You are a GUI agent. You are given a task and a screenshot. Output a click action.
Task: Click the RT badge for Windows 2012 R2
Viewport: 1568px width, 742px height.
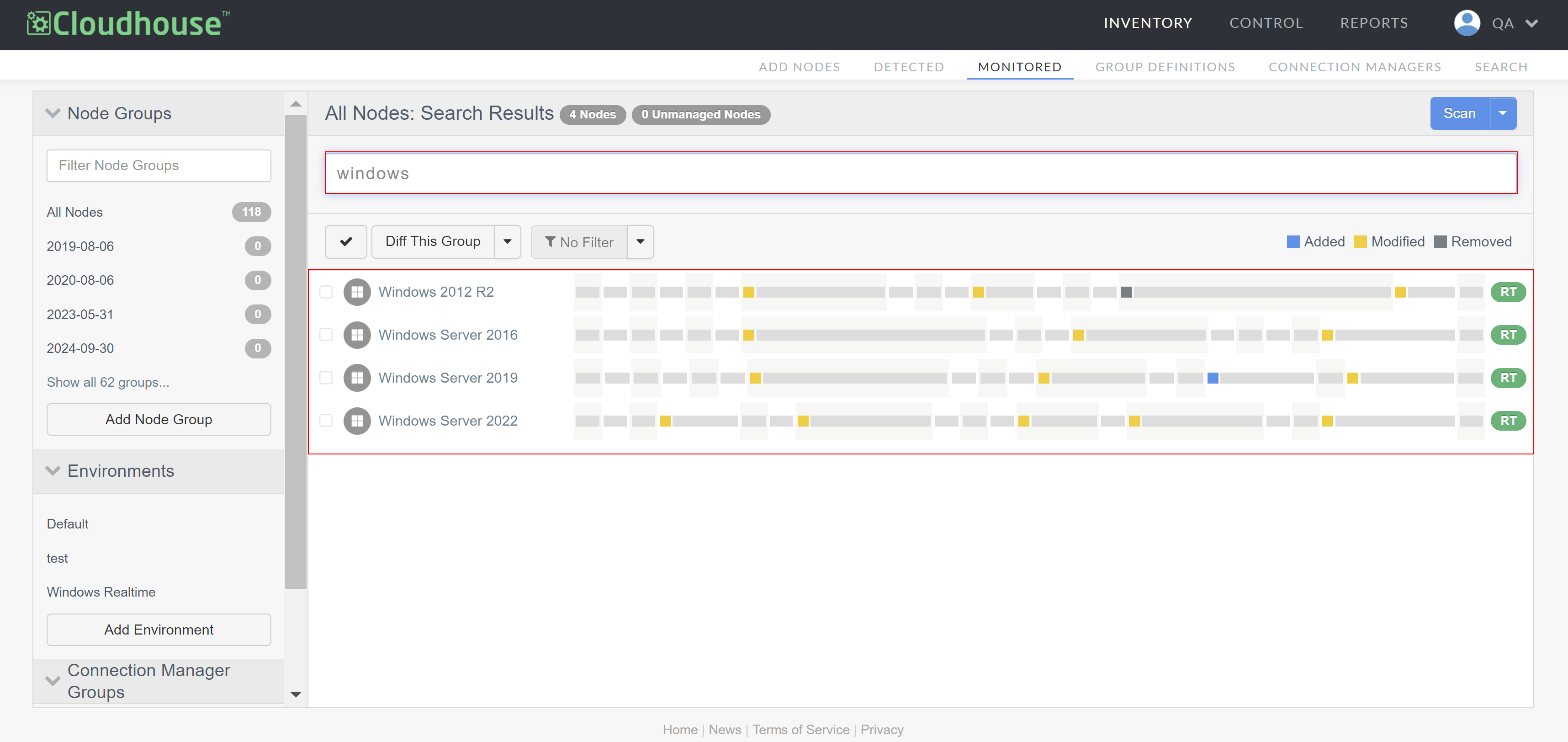click(x=1508, y=292)
